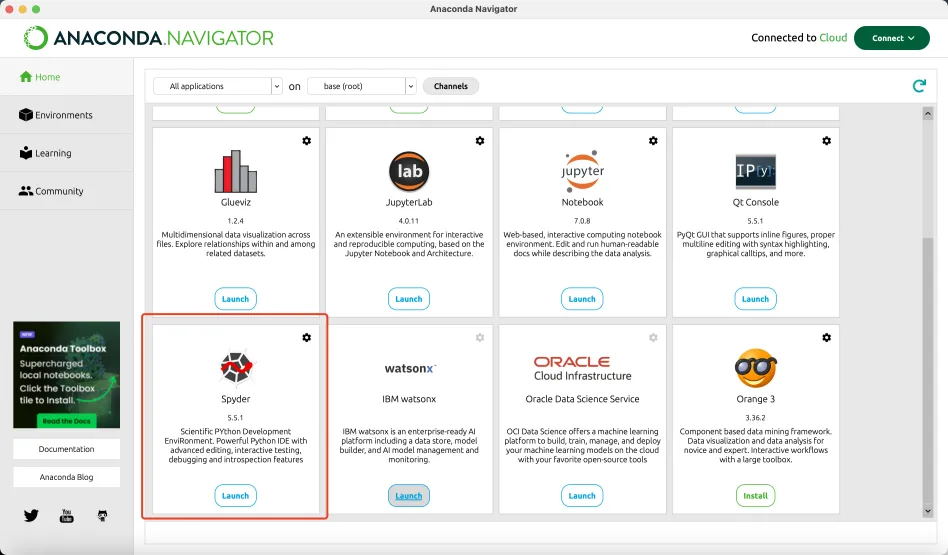Click the Orange 3 sunglasses logo
948x555 pixels.
[756, 368]
